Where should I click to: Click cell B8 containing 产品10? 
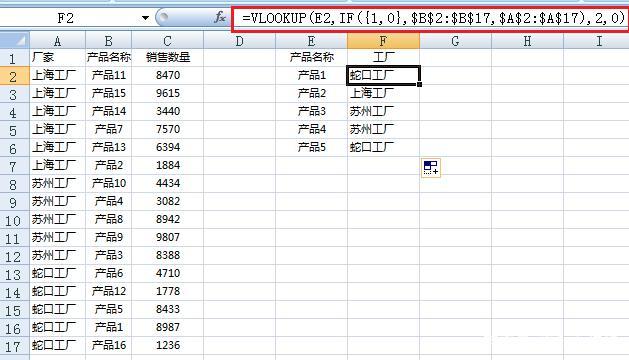coord(108,183)
